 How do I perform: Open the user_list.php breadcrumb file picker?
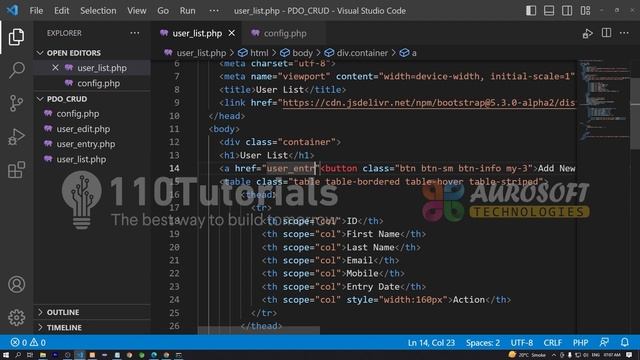point(195,53)
